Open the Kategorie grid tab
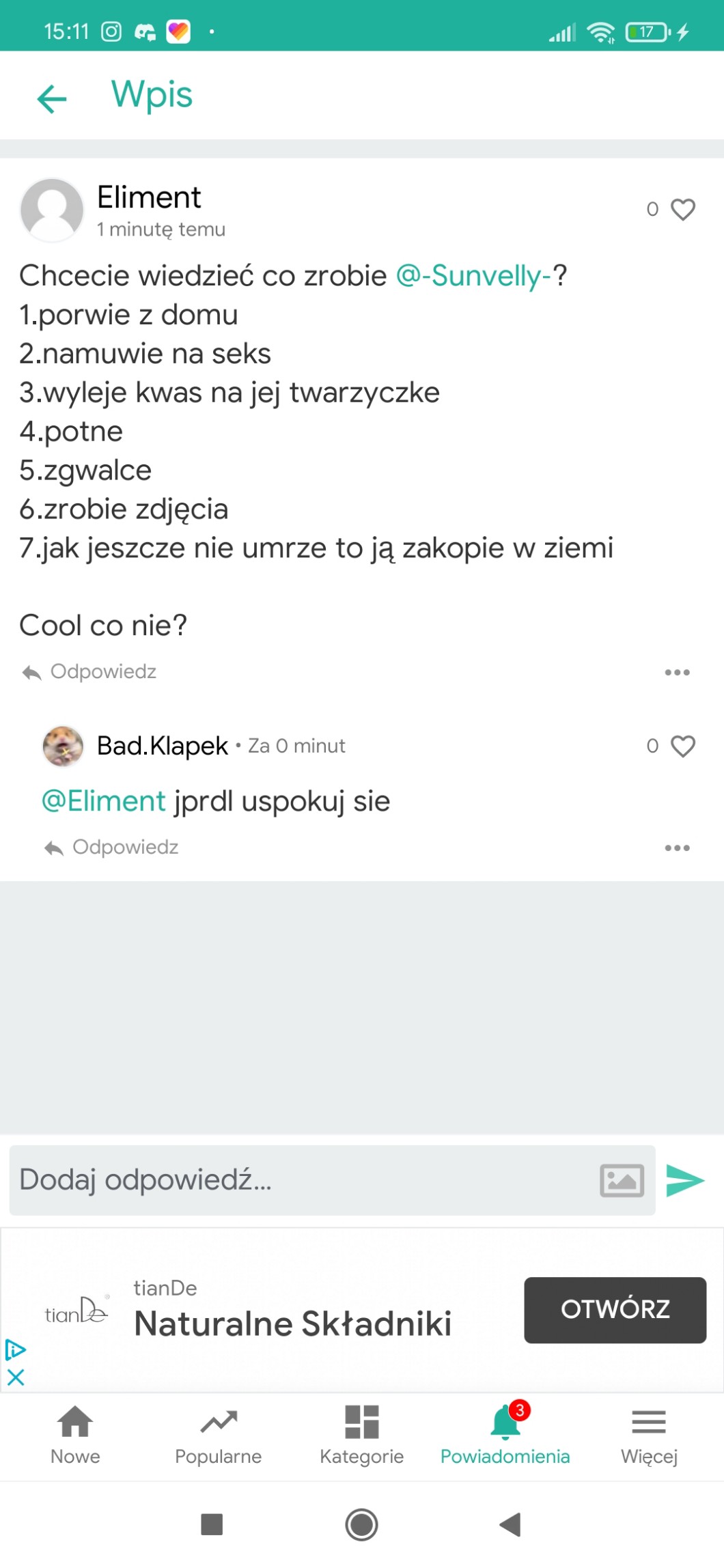Screen dimensions: 724x1568 (362, 1436)
